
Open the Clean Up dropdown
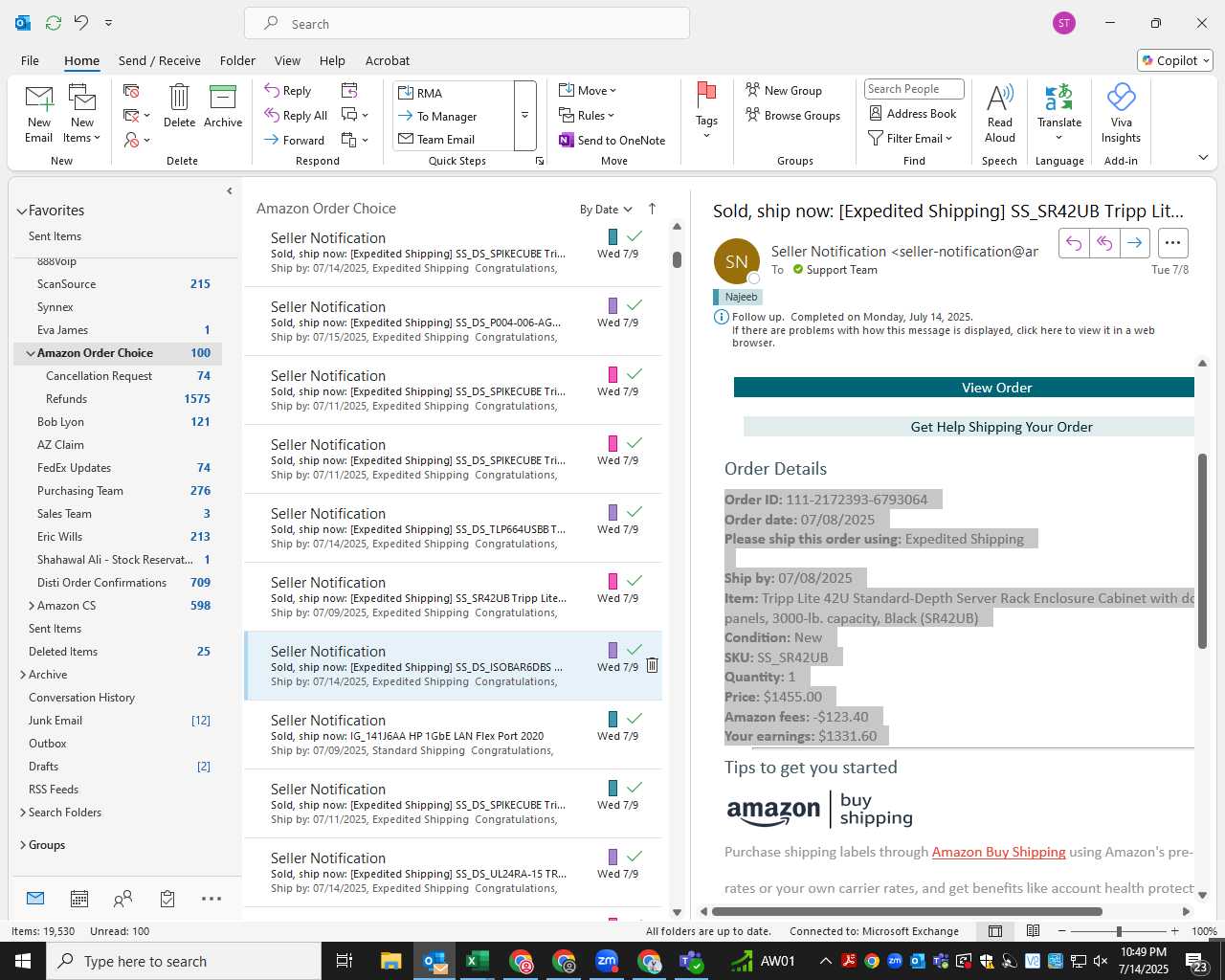137,116
